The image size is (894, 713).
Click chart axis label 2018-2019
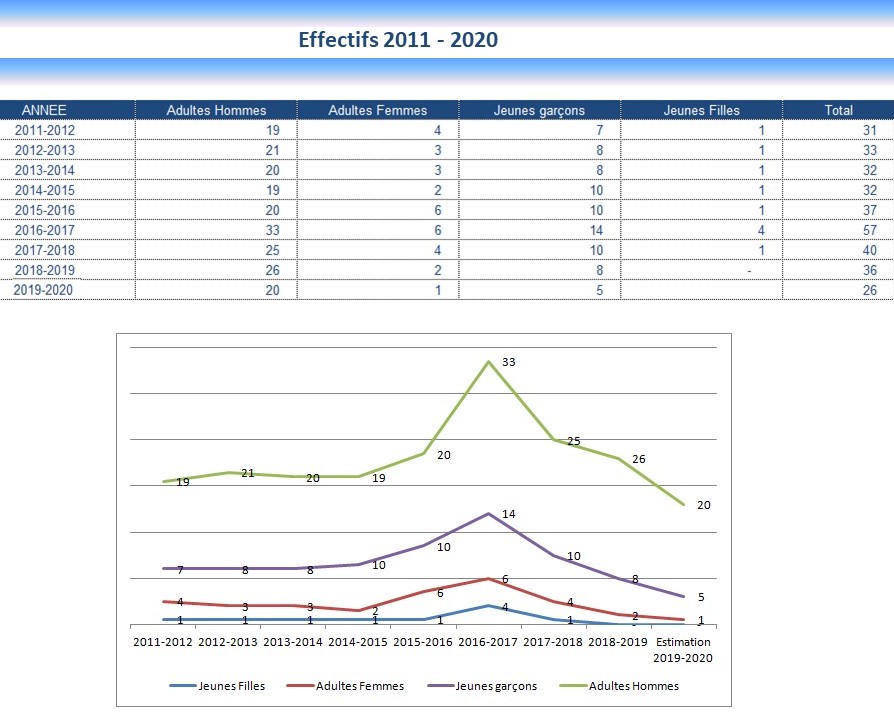(x=617, y=642)
